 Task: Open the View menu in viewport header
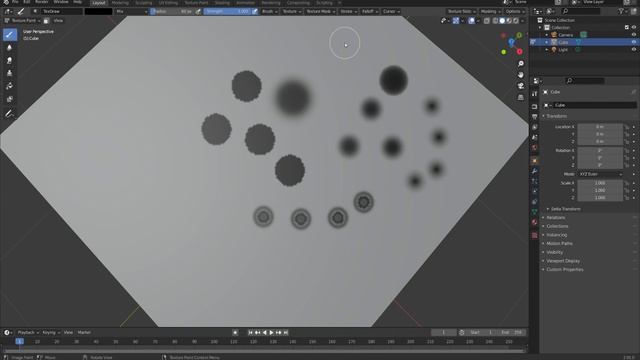tap(58, 20)
